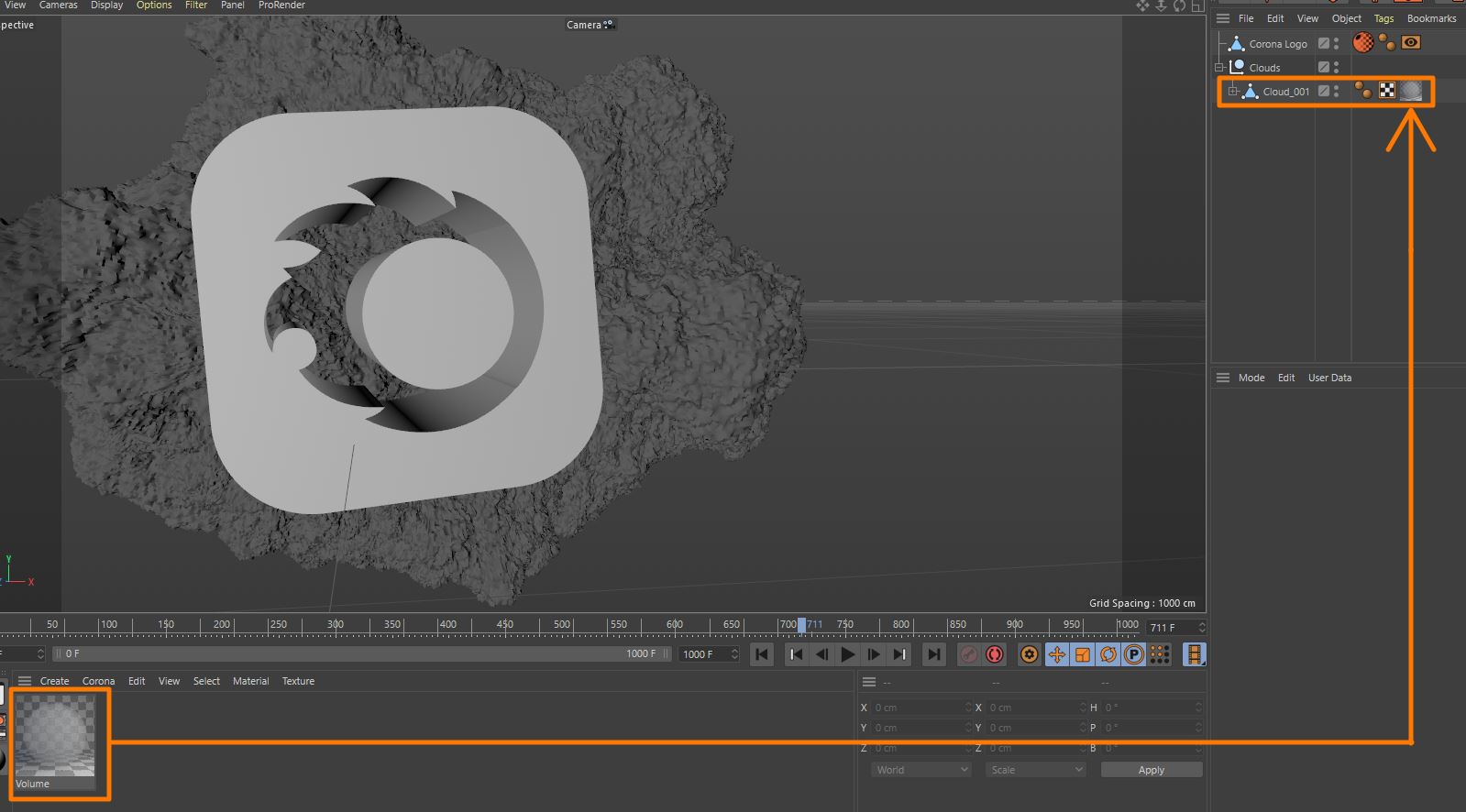
Task: Toggle visibility dots for Corona Logo
Action: [1337, 43]
